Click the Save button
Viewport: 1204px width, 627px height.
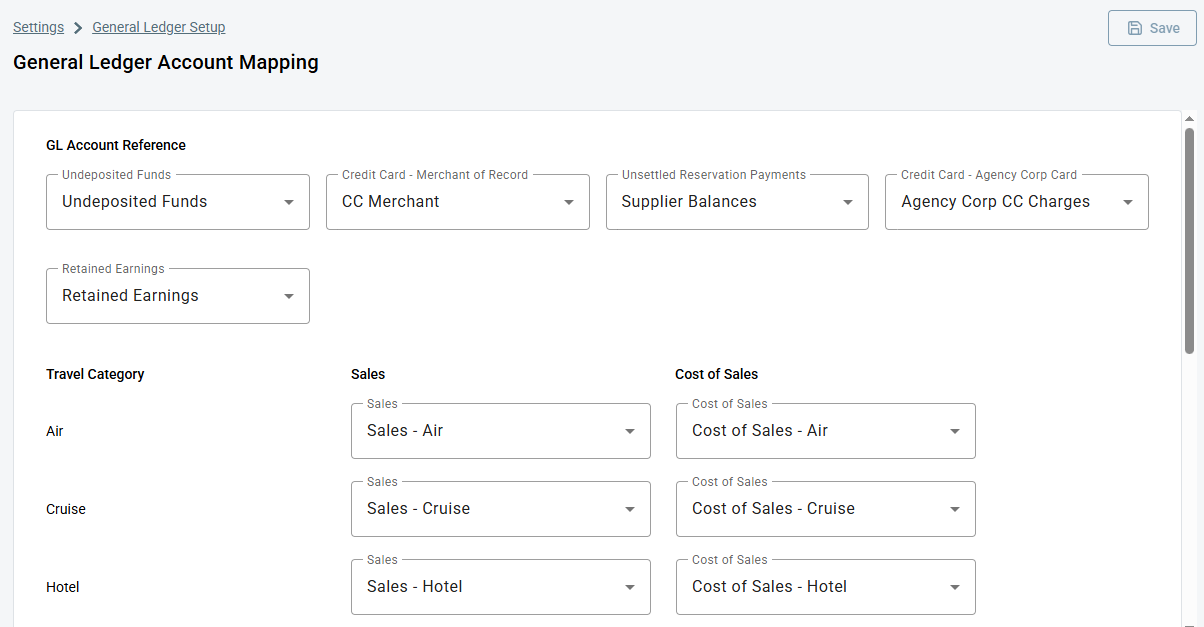pyautogui.click(x=1152, y=28)
